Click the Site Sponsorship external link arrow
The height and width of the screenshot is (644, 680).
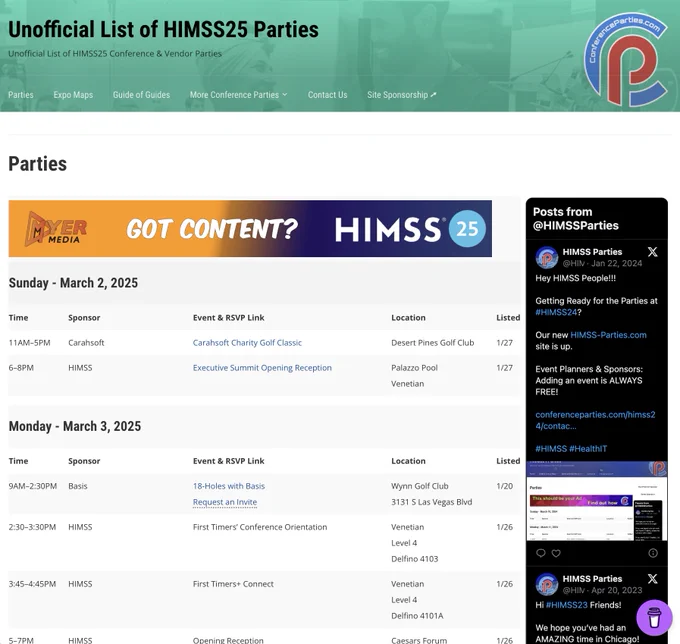click(433, 95)
